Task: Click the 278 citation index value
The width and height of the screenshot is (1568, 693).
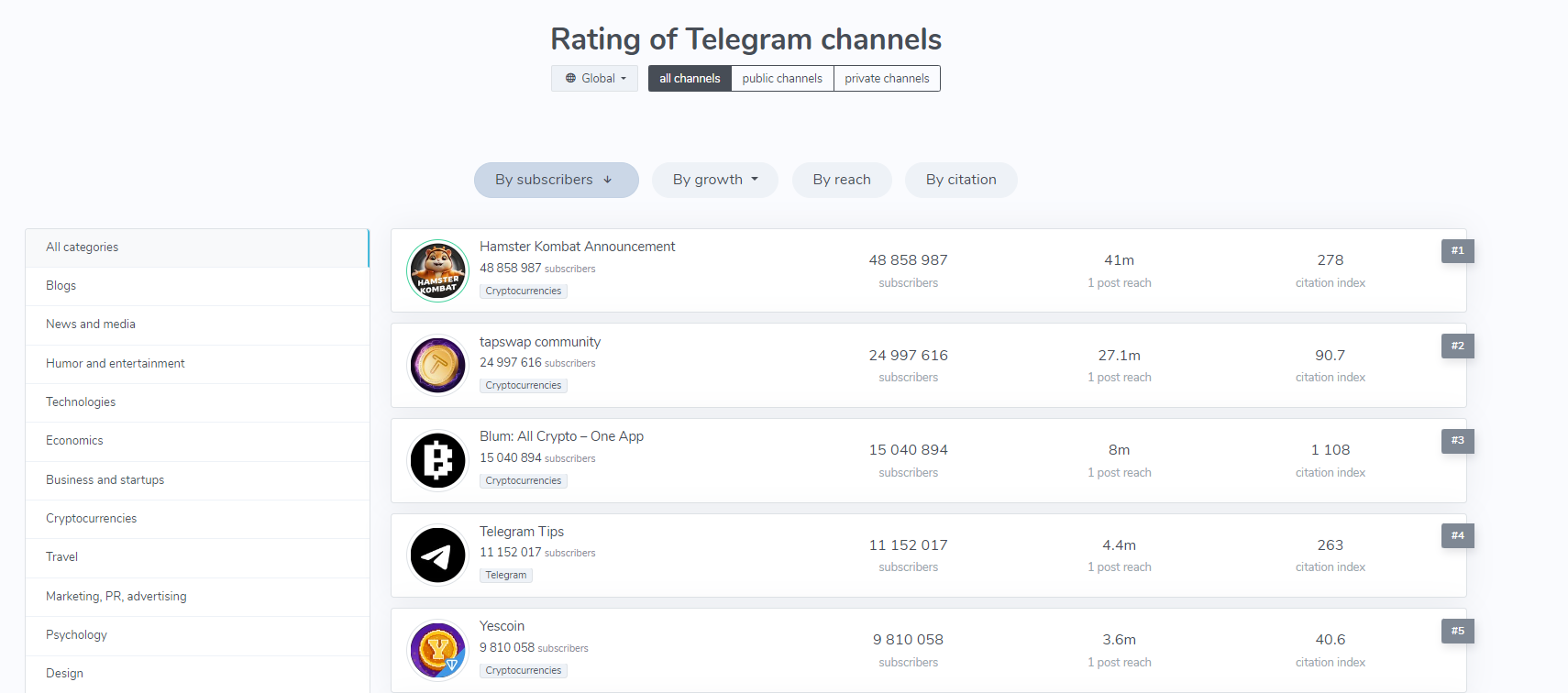Action: tap(1331, 260)
